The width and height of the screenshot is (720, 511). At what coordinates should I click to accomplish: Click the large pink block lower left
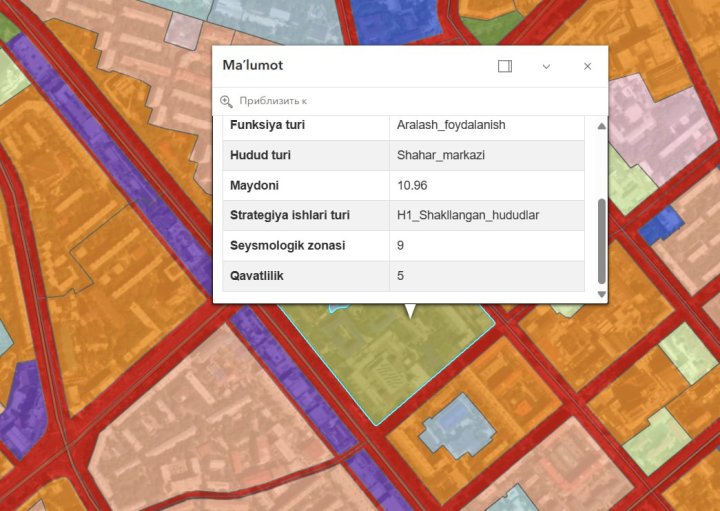pos(190,420)
